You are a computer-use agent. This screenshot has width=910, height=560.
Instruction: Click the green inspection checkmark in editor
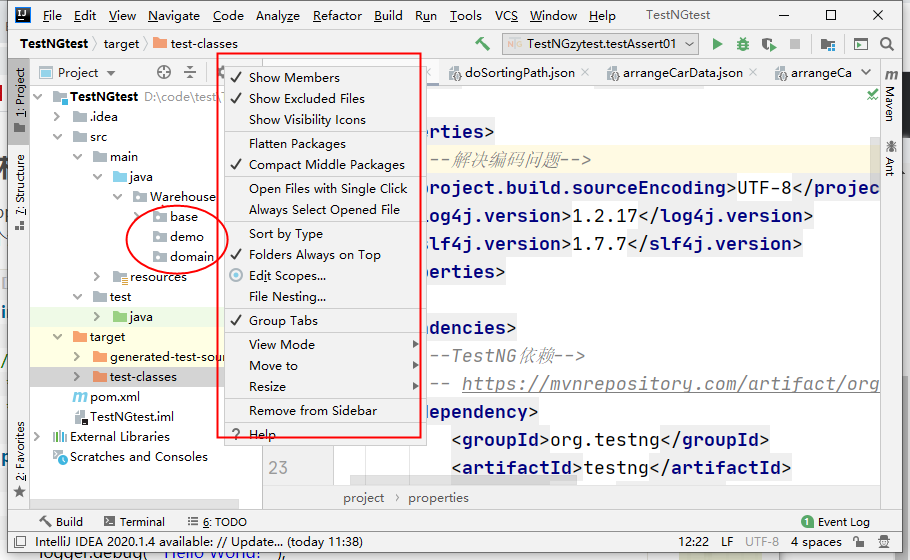pyautogui.click(x=872, y=94)
